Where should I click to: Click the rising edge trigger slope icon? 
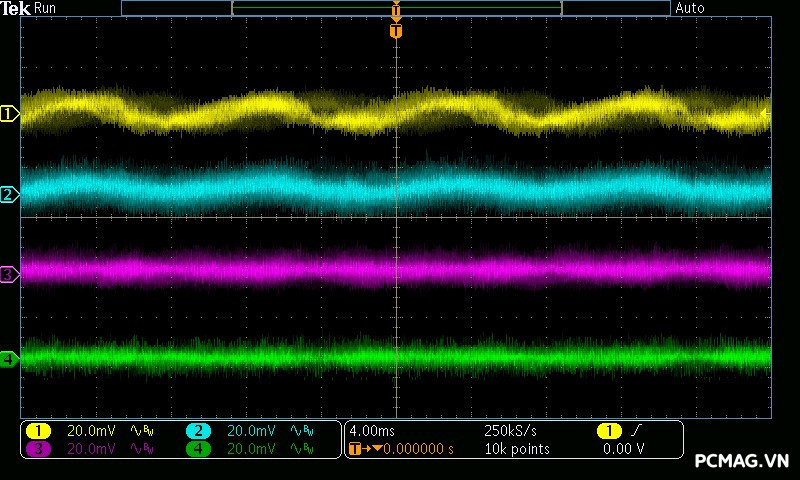[x=634, y=431]
